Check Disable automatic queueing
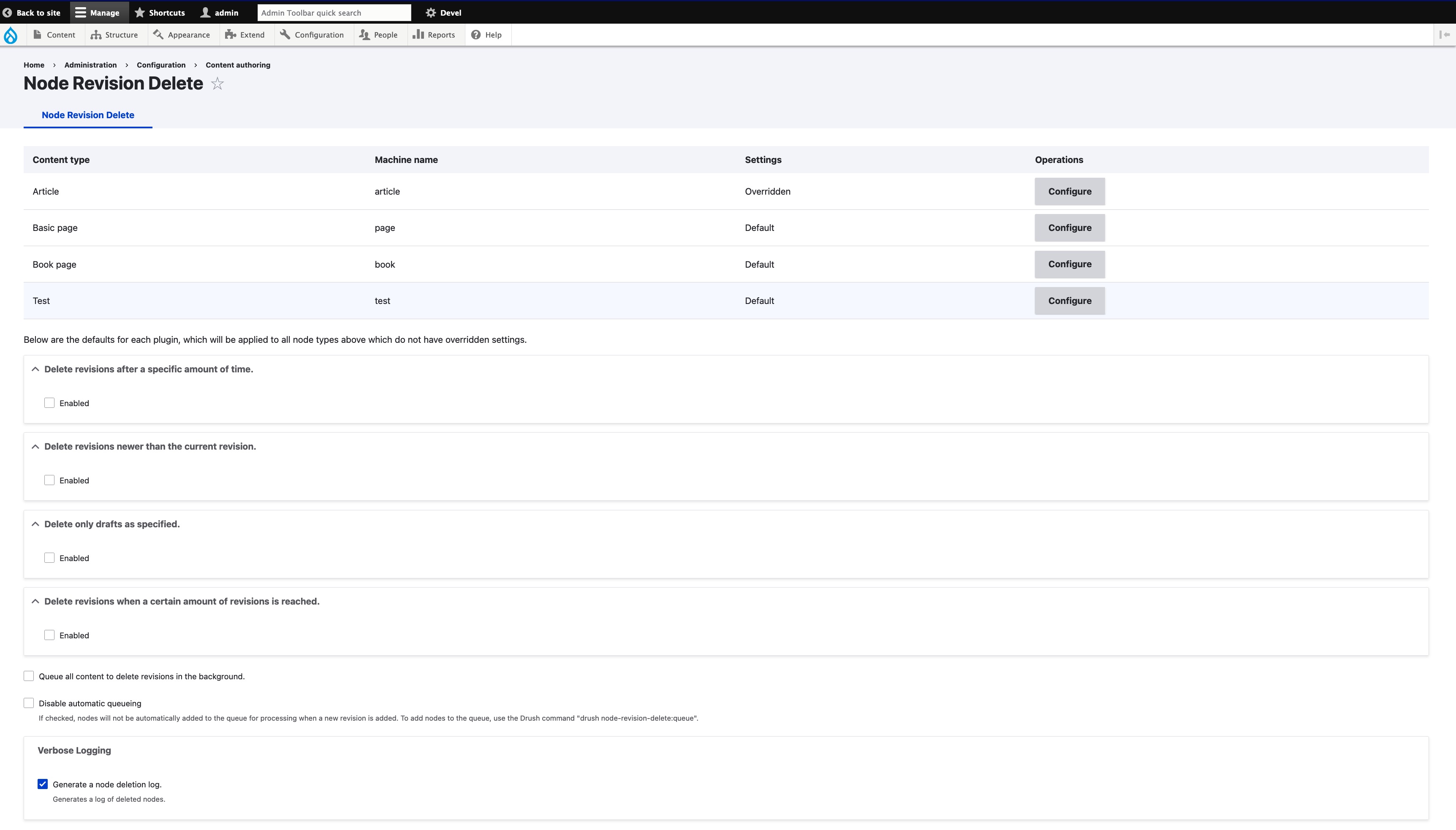 coord(29,703)
